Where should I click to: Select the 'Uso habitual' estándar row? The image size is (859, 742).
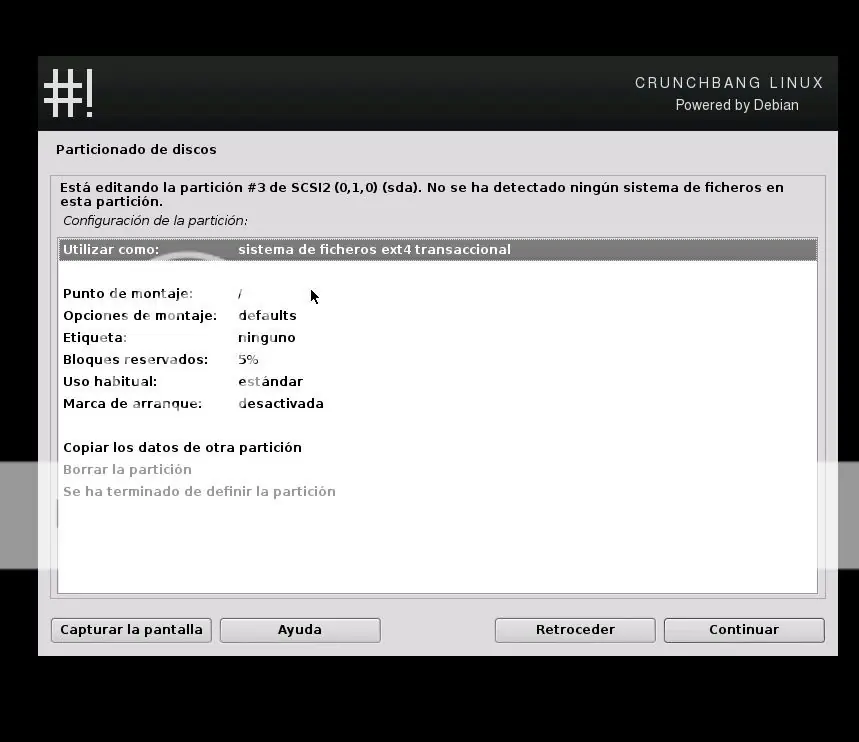pos(438,381)
